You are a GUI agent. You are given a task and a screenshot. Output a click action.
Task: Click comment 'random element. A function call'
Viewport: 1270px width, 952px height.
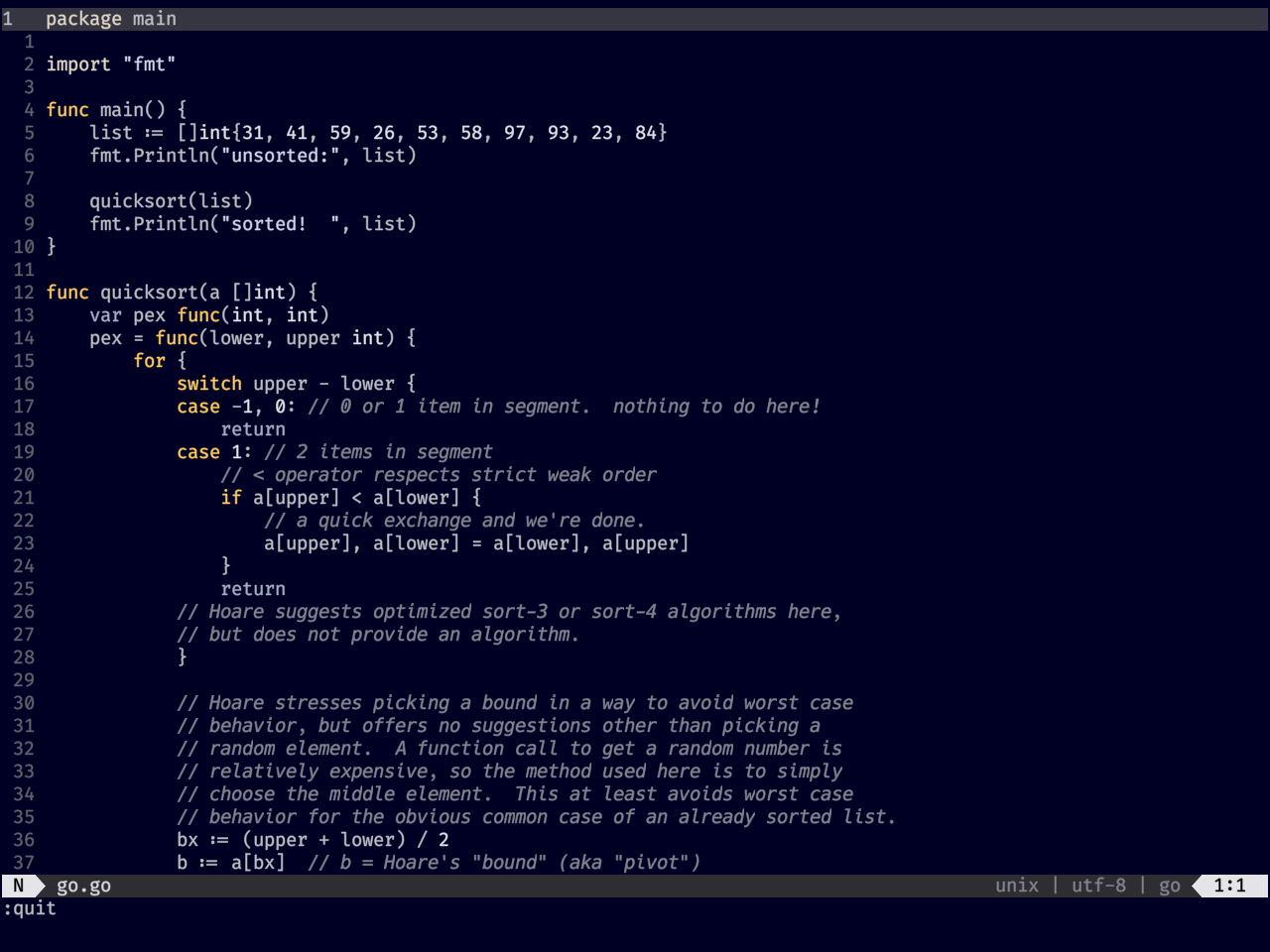[x=509, y=749]
